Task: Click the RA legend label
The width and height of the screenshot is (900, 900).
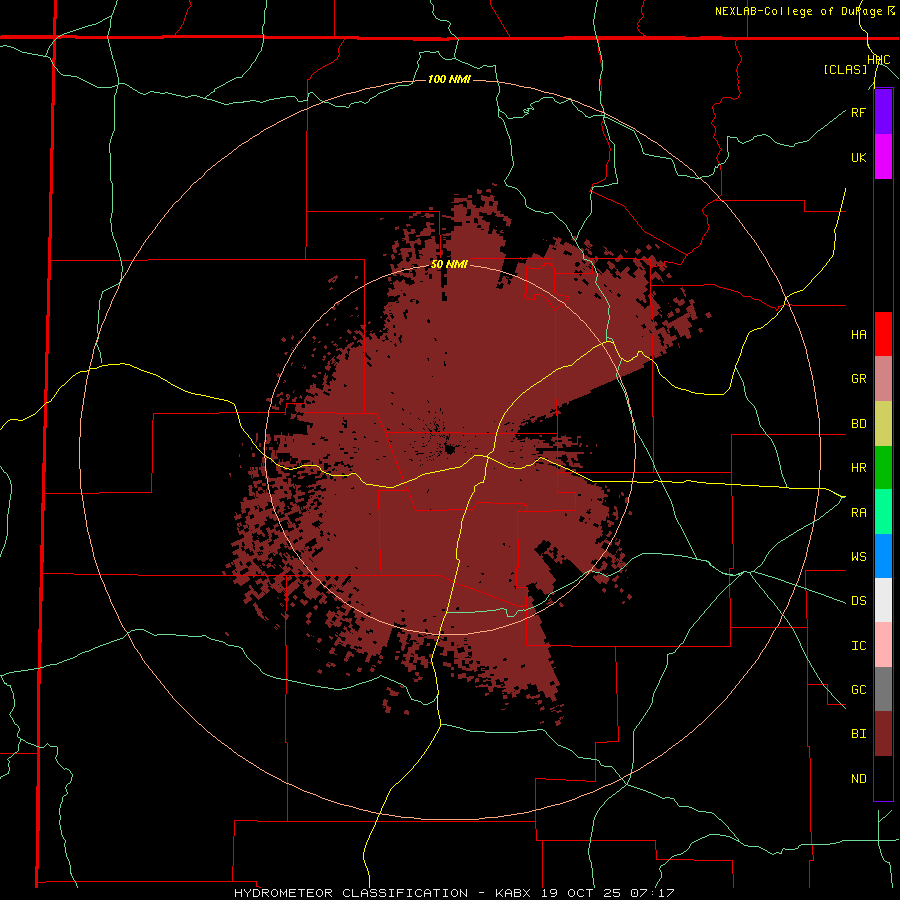Action: click(858, 513)
